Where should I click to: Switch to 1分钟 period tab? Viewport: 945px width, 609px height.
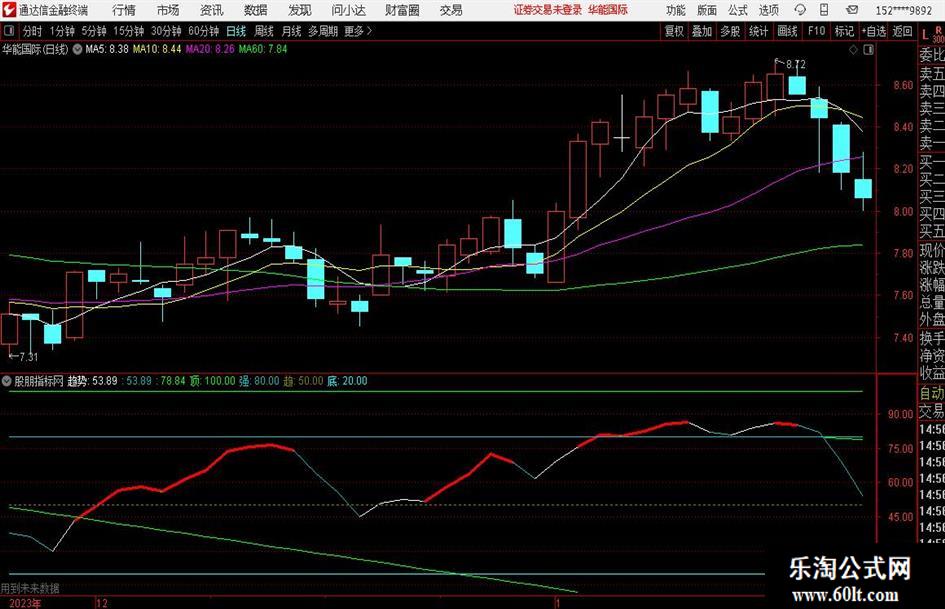(x=62, y=31)
